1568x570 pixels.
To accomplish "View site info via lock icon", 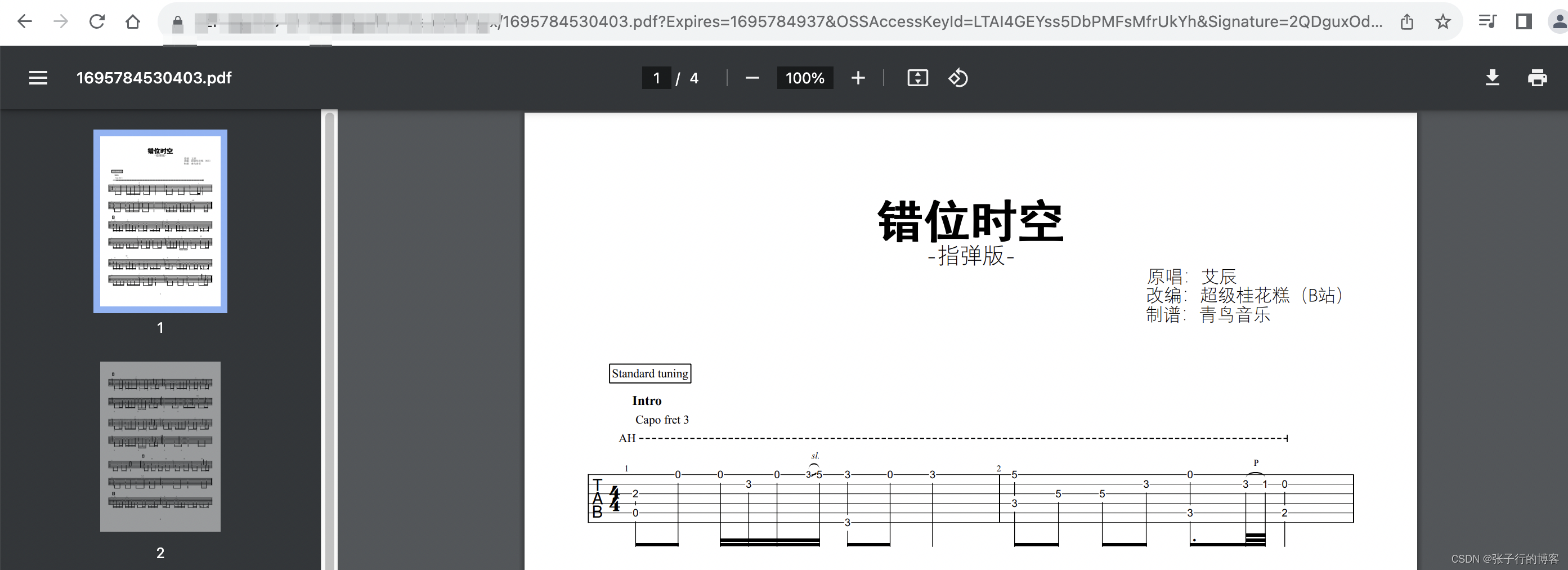I will 178,23.
